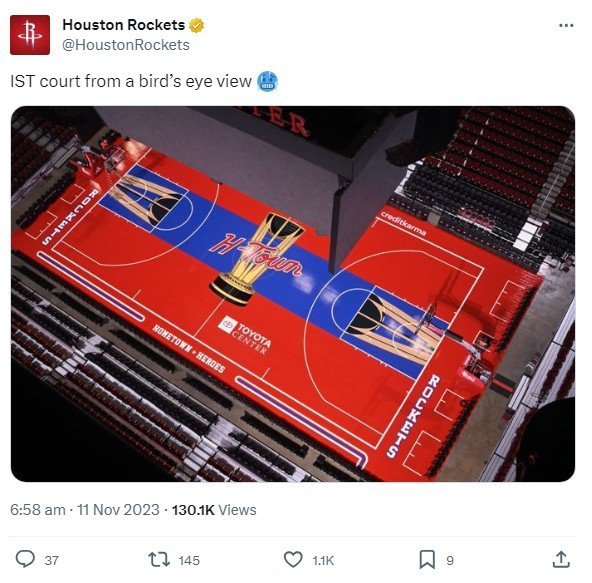Visit the @HoustonRockets handle link
Image resolution: width=592 pixels, height=583 pixels.
click(x=126, y=45)
